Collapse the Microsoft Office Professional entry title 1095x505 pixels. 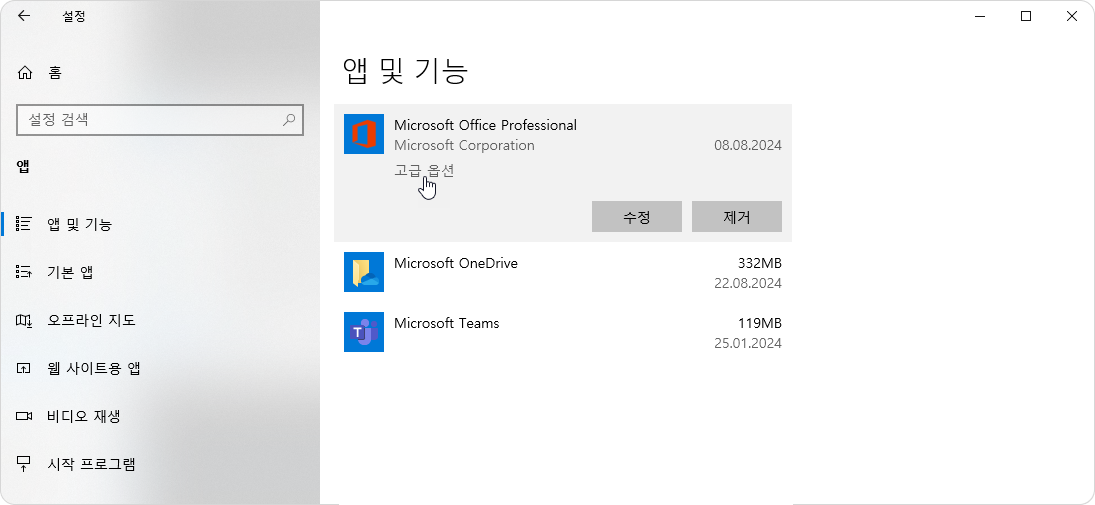[x=485, y=125]
